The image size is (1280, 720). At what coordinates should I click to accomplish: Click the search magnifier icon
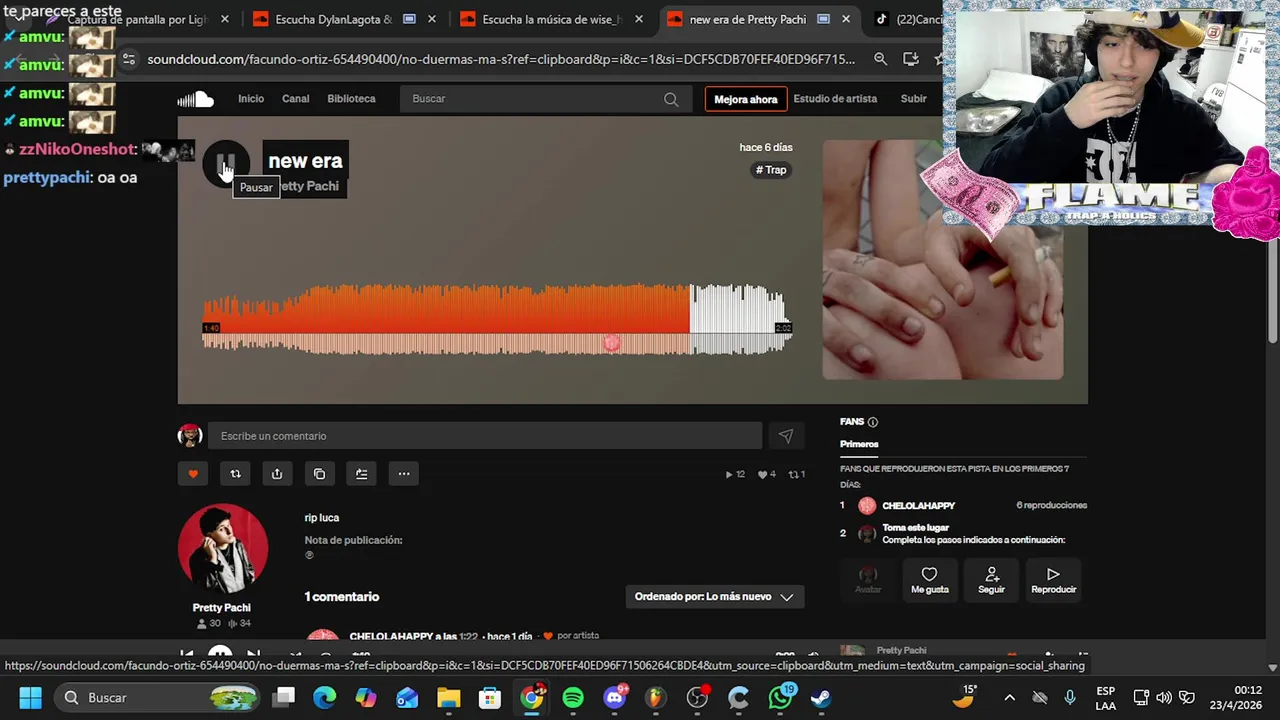(x=671, y=99)
